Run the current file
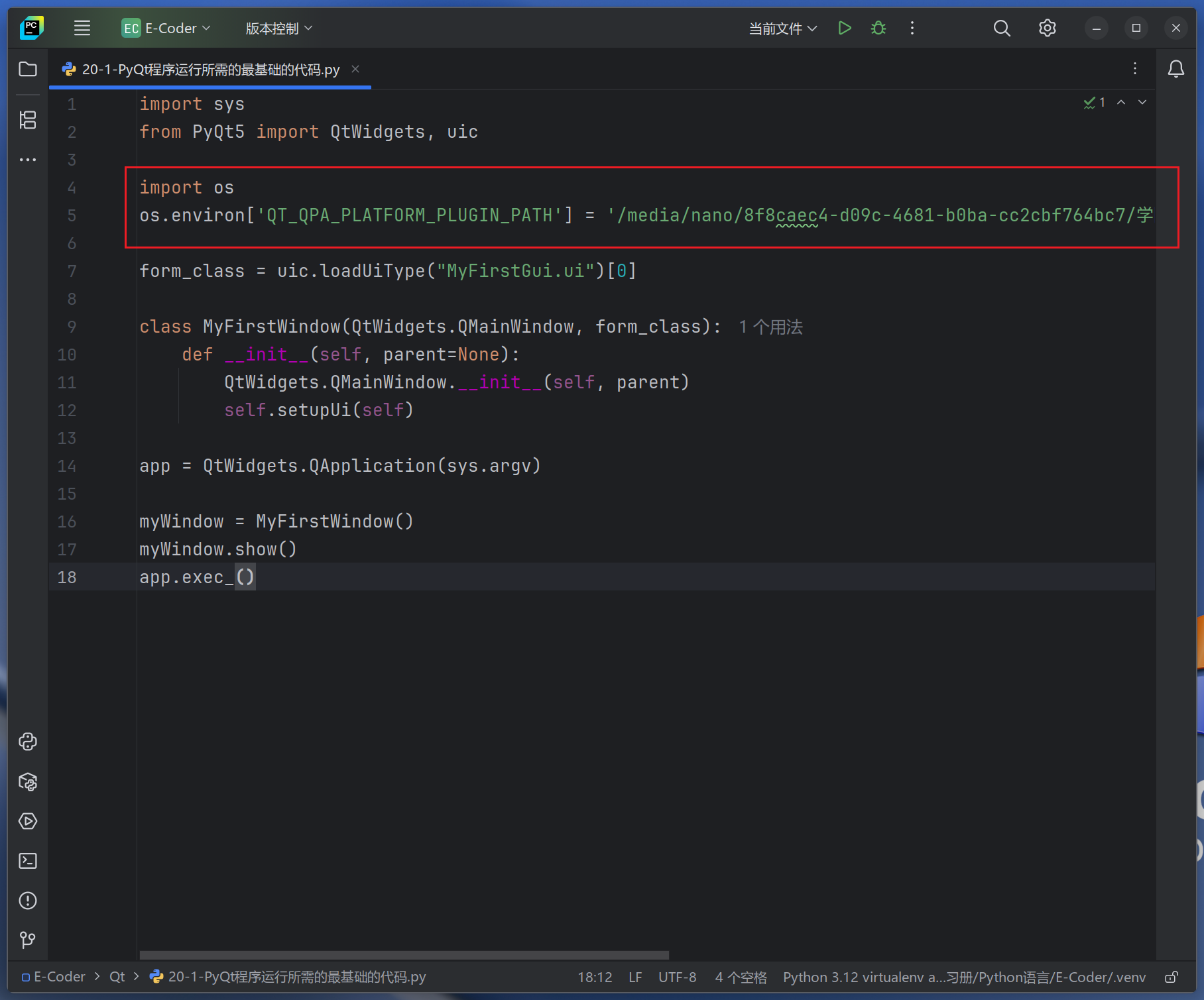This screenshot has width=1204, height=1000. [844, 28]
